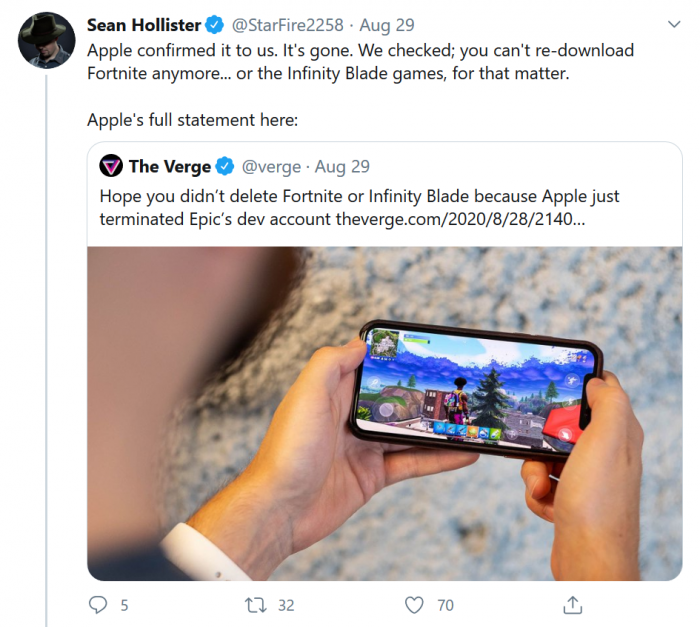
Task: Click the retweet arrows icon
Action: click(x=255, y=604)
